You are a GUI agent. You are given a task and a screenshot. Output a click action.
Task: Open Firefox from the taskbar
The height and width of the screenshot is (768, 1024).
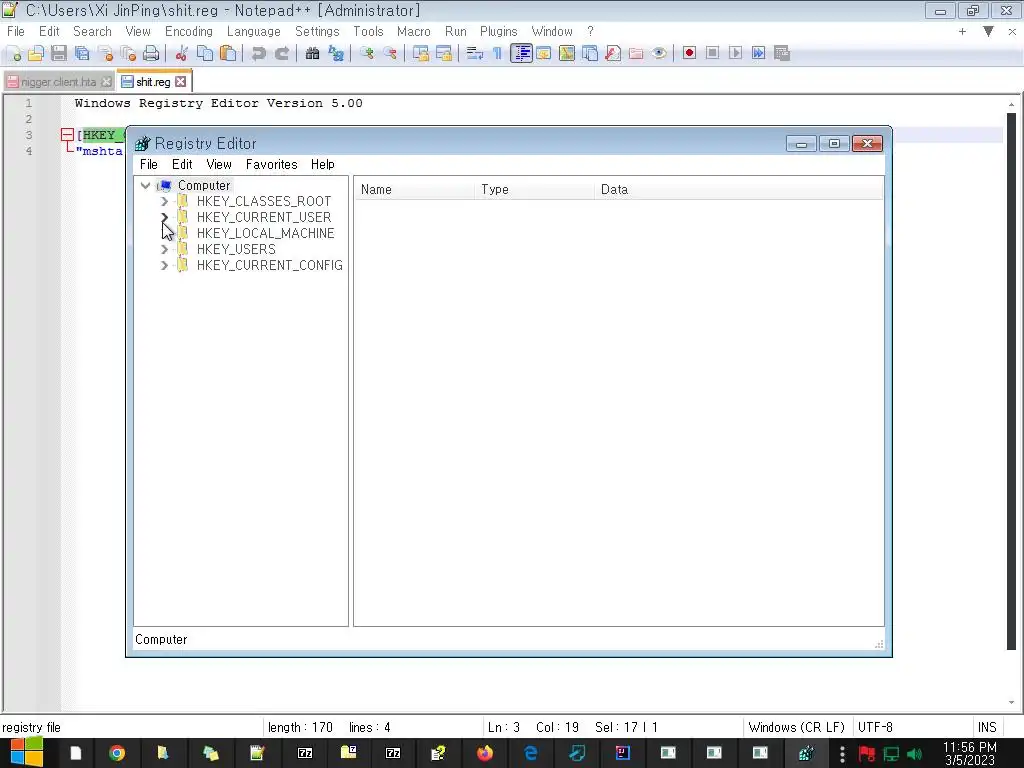click(x=485, y=753)
